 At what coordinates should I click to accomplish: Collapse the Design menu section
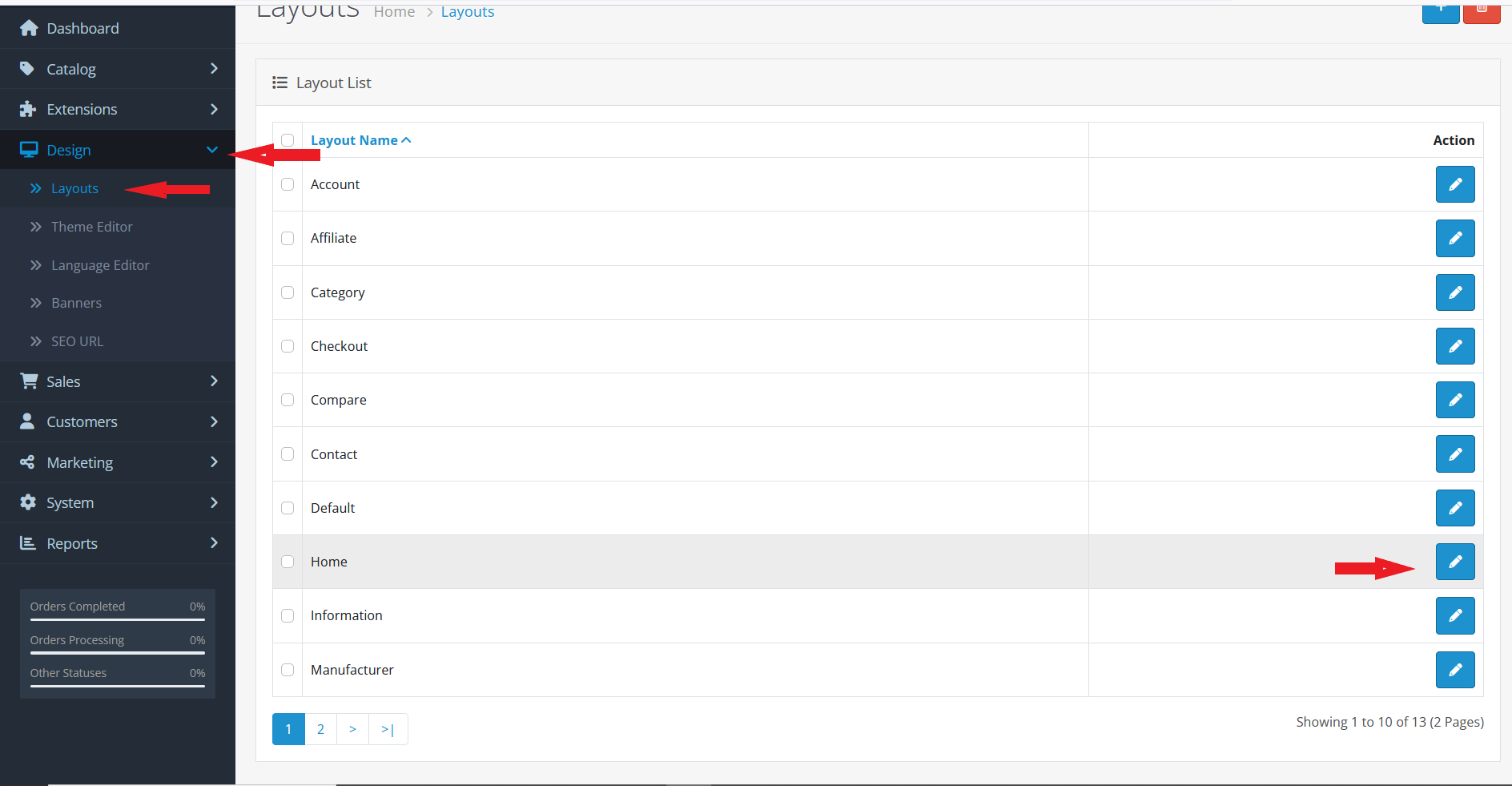click(x=211, y=150)
